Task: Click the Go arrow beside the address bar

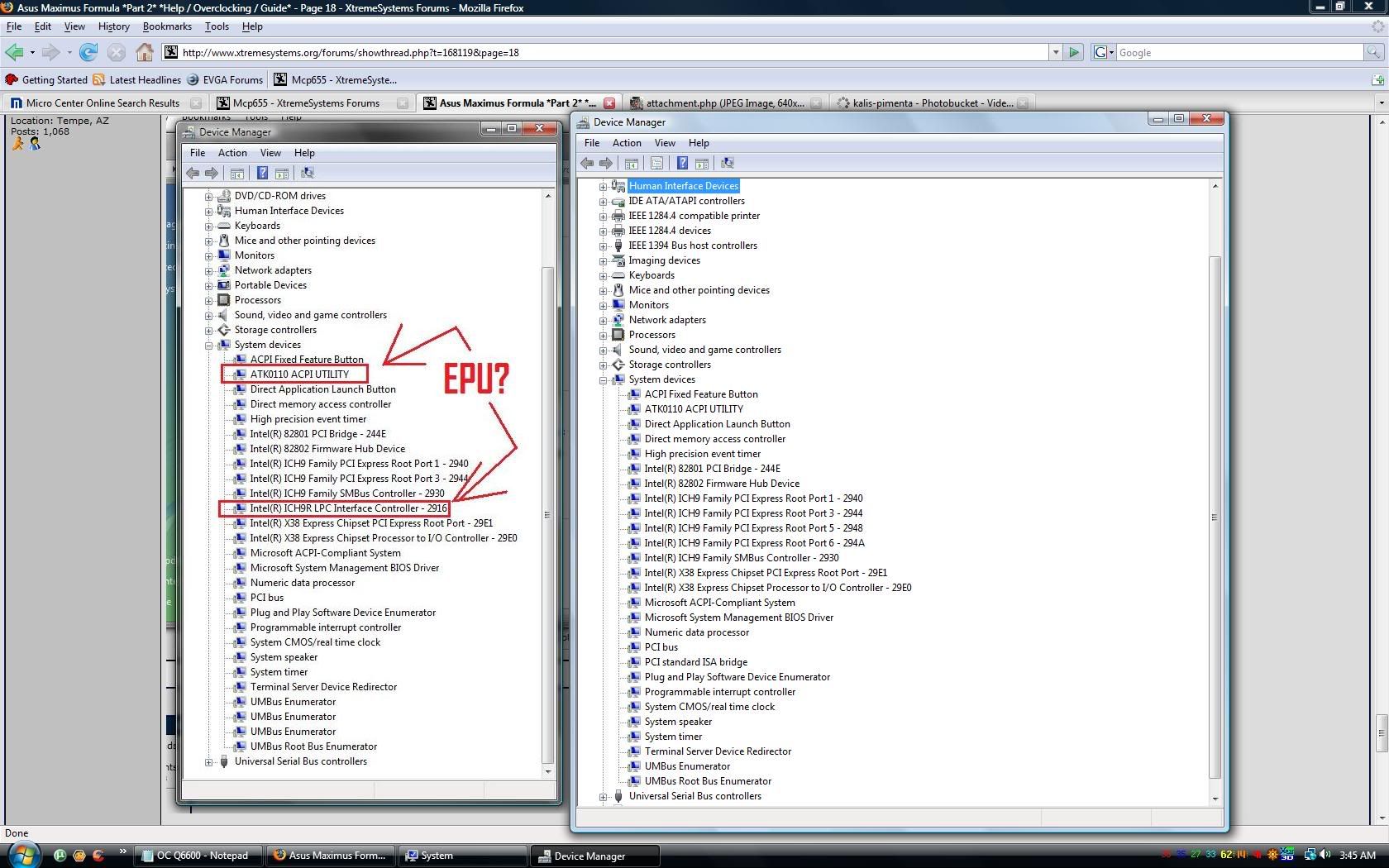Action: click(x=1073, y=52)
